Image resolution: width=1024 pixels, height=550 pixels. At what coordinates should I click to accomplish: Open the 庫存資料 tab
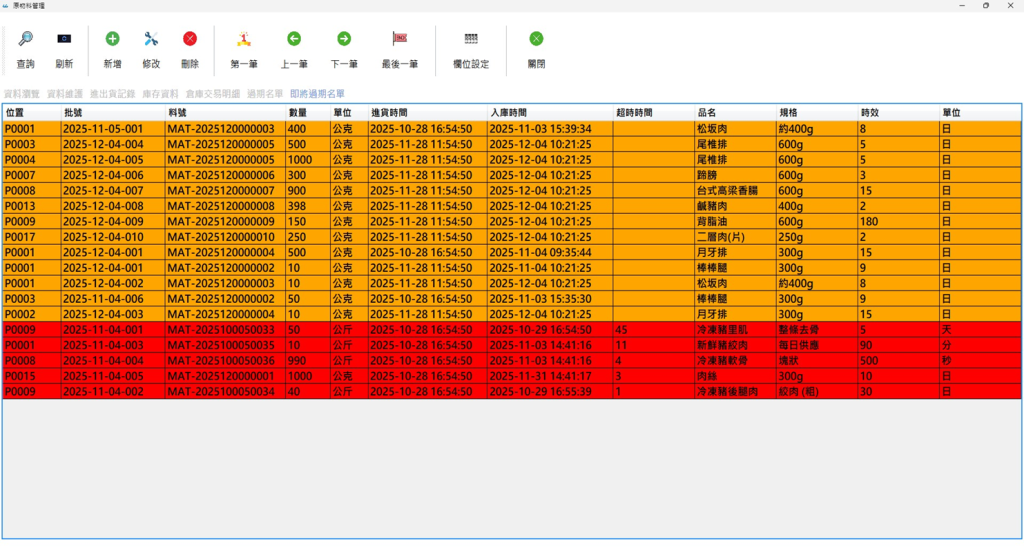[160, 94]
